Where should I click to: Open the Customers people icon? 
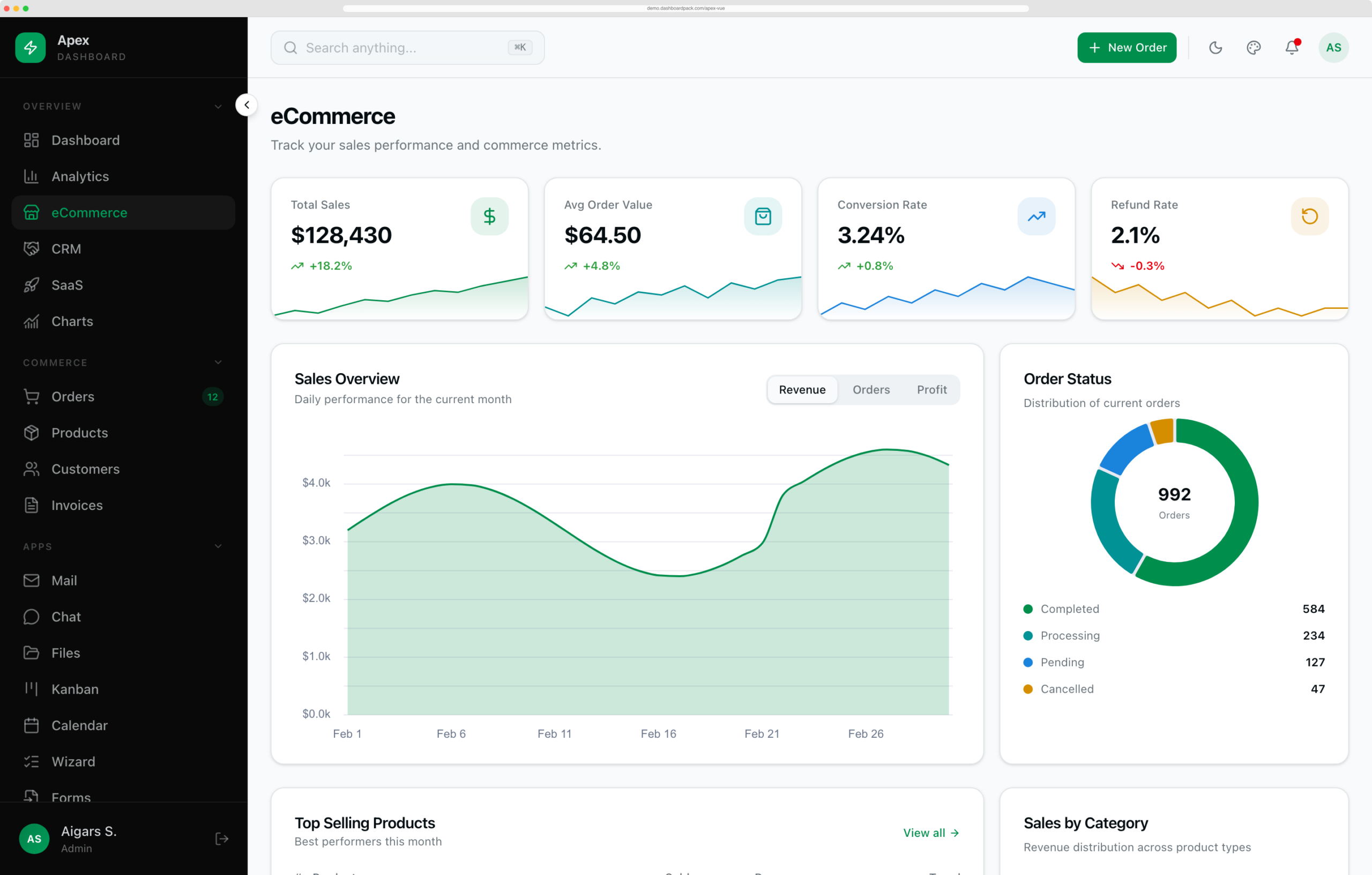(x=31, y=469)
